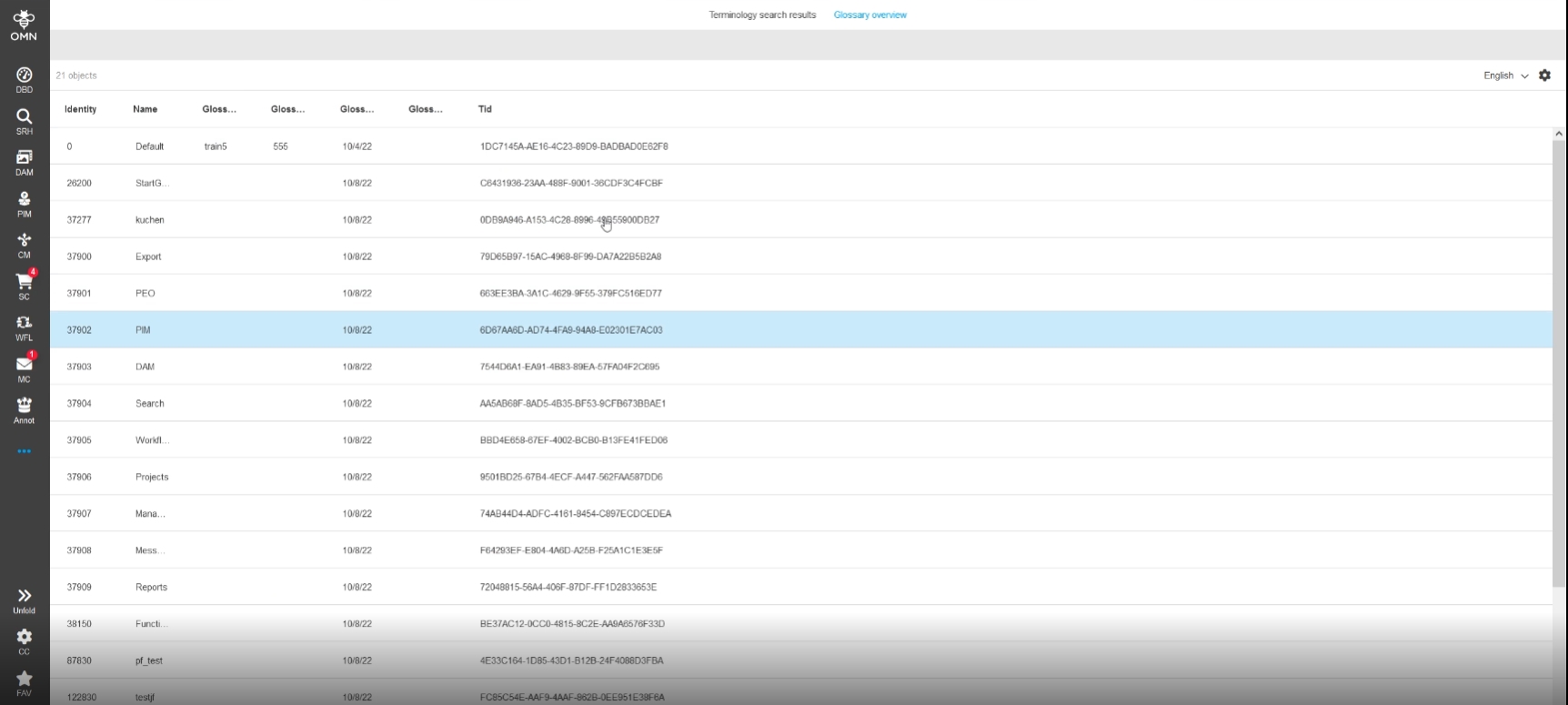This screenshot has height=705, width=1568.
Task: Click the vertical scrollbar thumb
Action: (x=1559, y=364)
